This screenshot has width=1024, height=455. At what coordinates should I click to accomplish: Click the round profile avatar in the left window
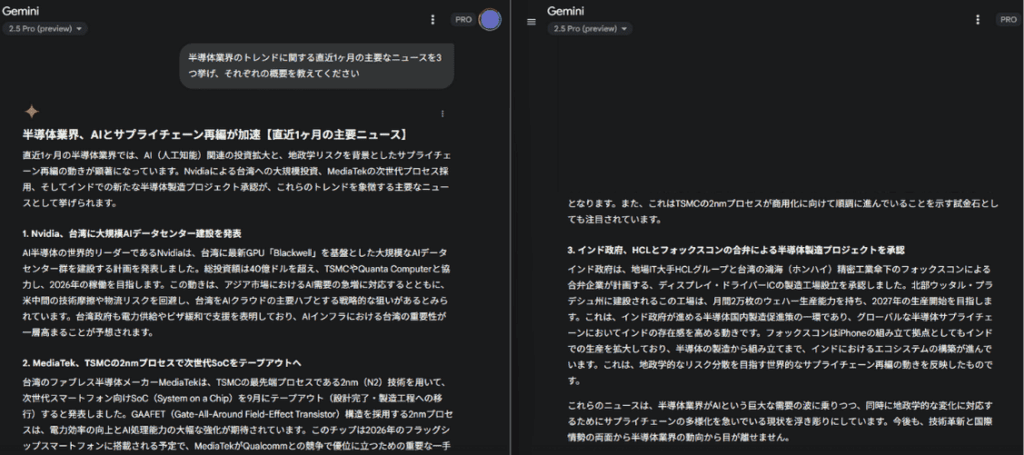pyautogui.click(x=490, y=20)
